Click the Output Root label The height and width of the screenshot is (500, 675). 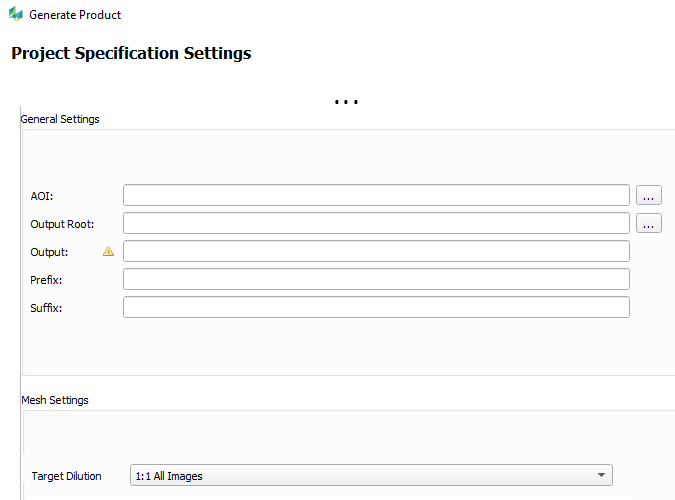tap(62, 224)
